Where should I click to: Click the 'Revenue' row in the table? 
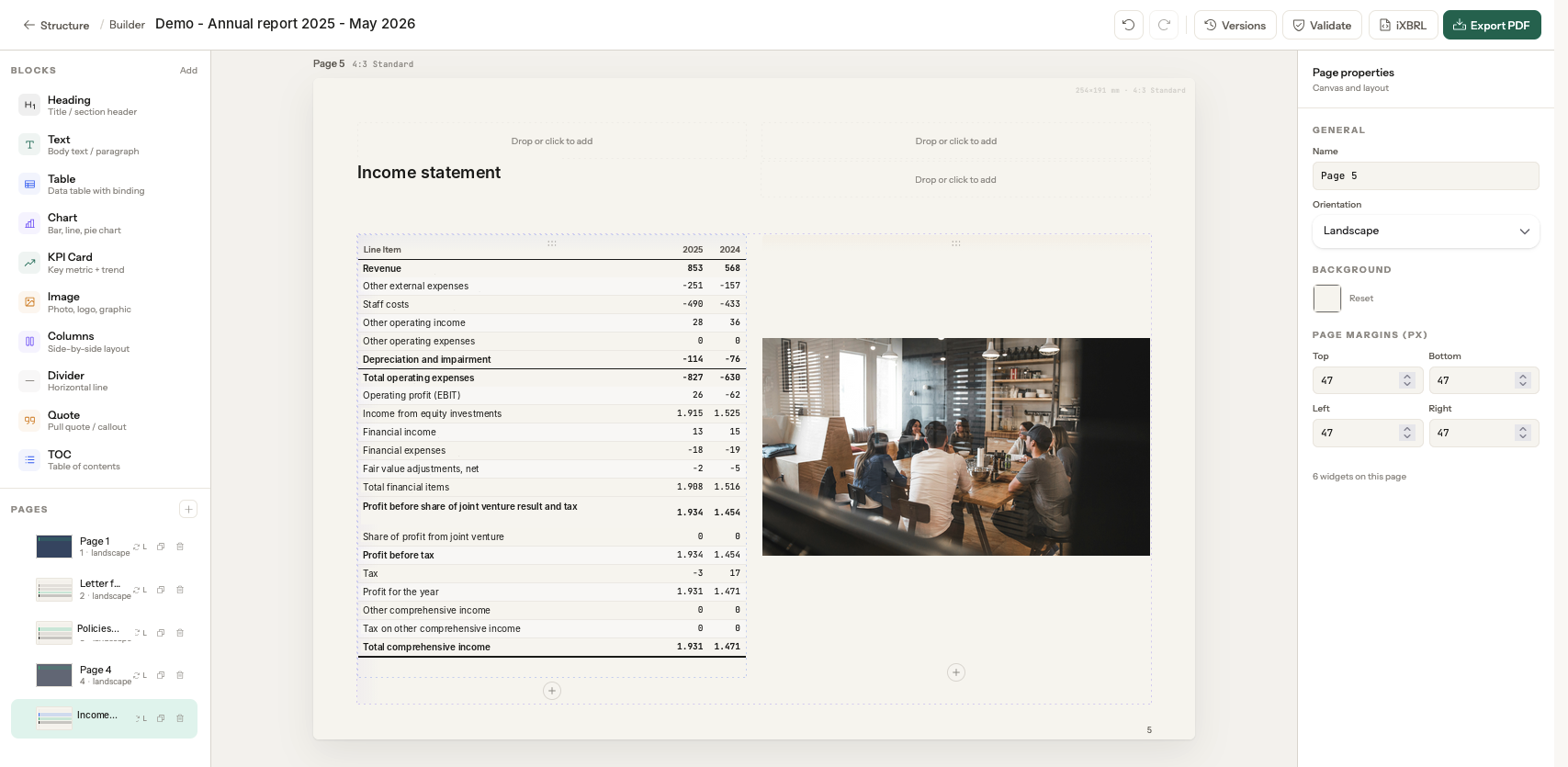551,268
